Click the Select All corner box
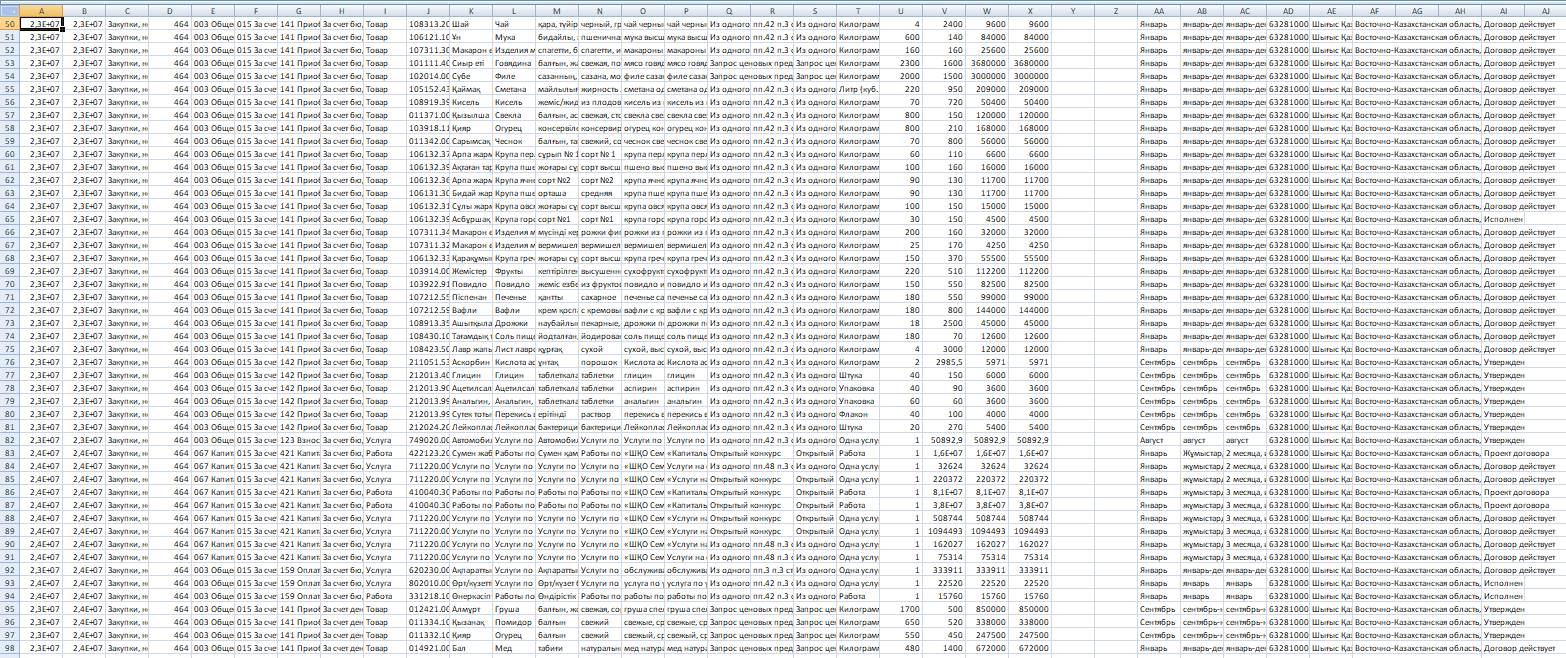This screenshot has width=1566, height=658. (x=9, y=9)
